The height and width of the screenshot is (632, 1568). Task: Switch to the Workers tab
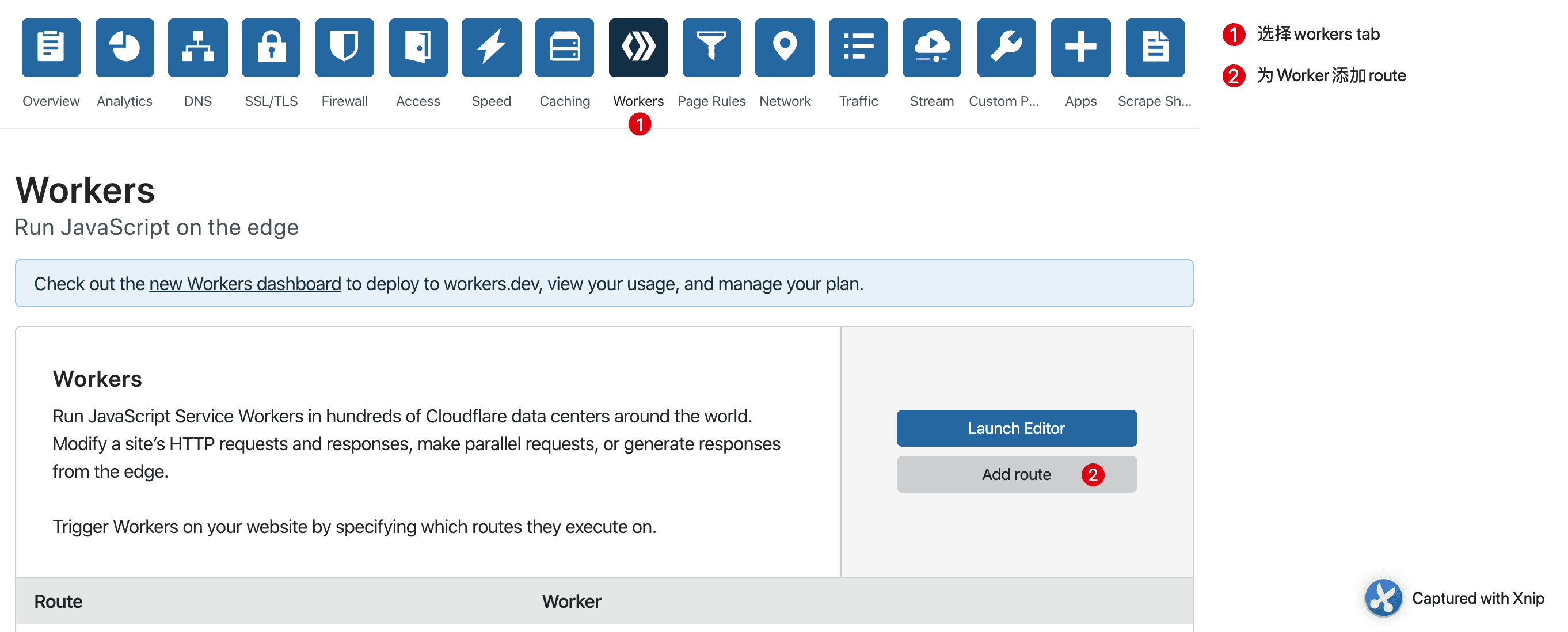pos(638,48)
